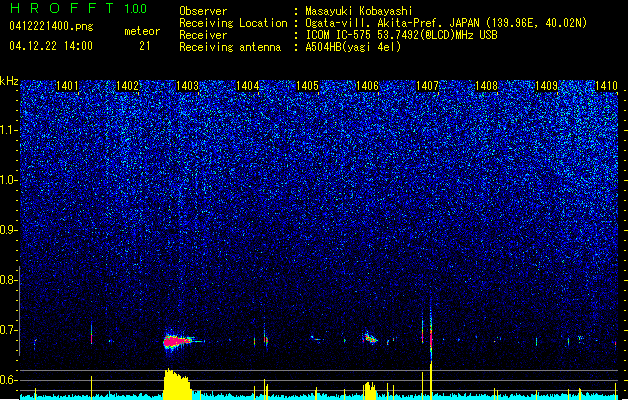Screen dimensions: 629x400
Task: Click the ICOM IC-575 receiver text
Action: coord(401,35)
